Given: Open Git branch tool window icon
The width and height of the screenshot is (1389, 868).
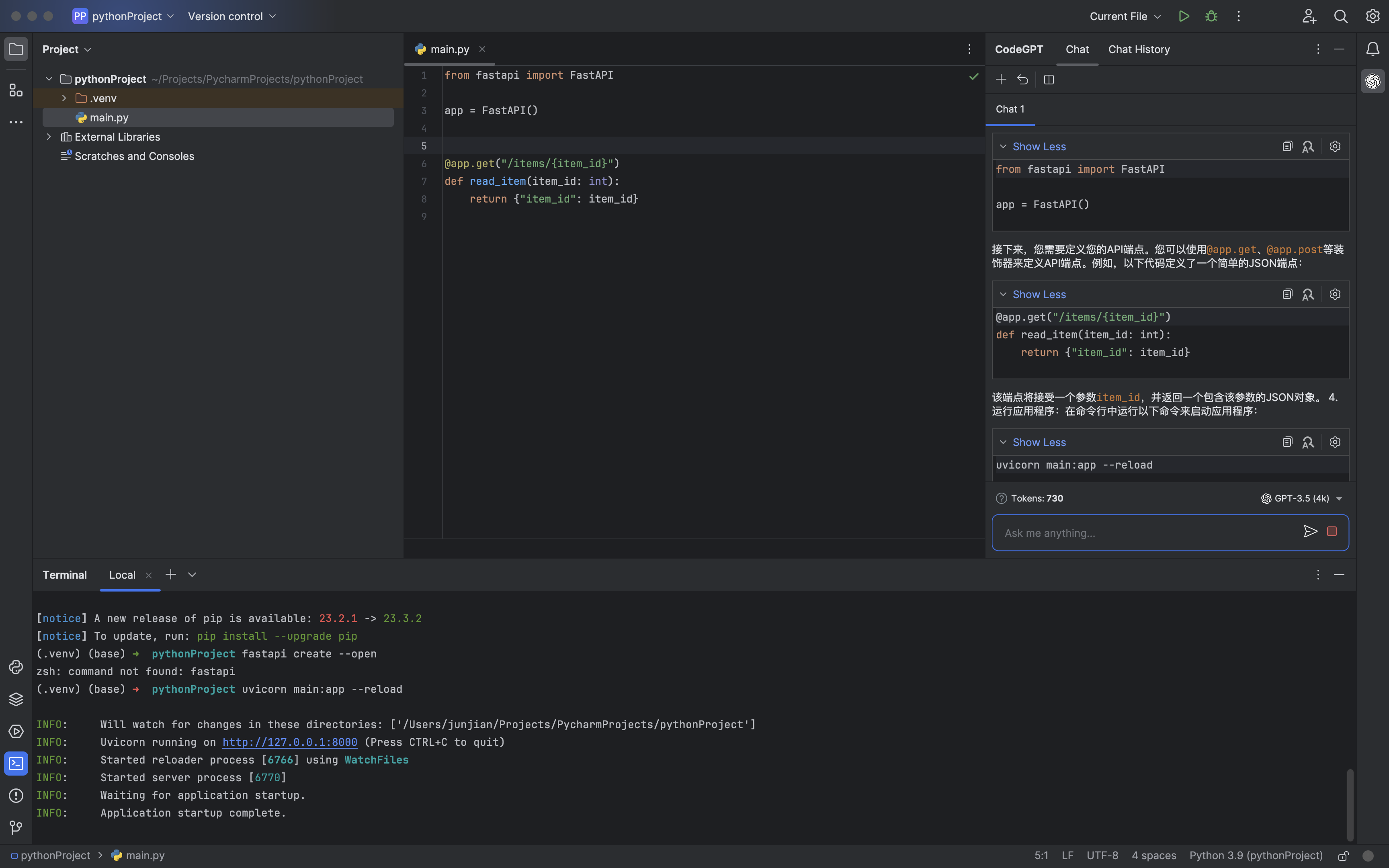Looking at the screenshot, I should click(x=16, y=827).
